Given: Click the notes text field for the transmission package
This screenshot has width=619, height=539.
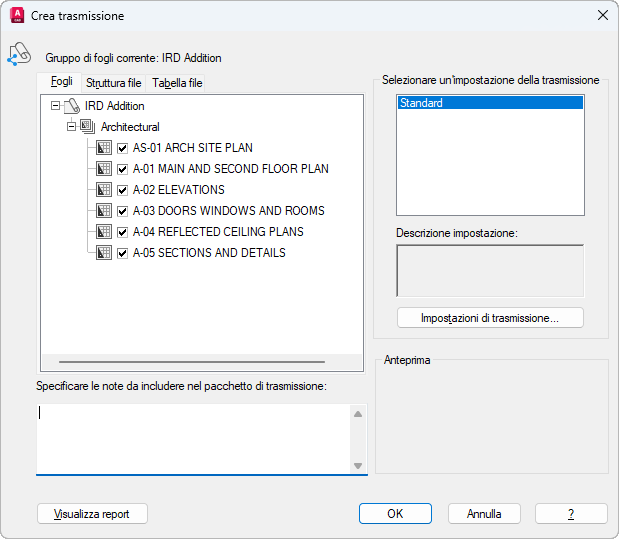Looking at the screenshot, I should pyautogui.click(x=193, y=438).
